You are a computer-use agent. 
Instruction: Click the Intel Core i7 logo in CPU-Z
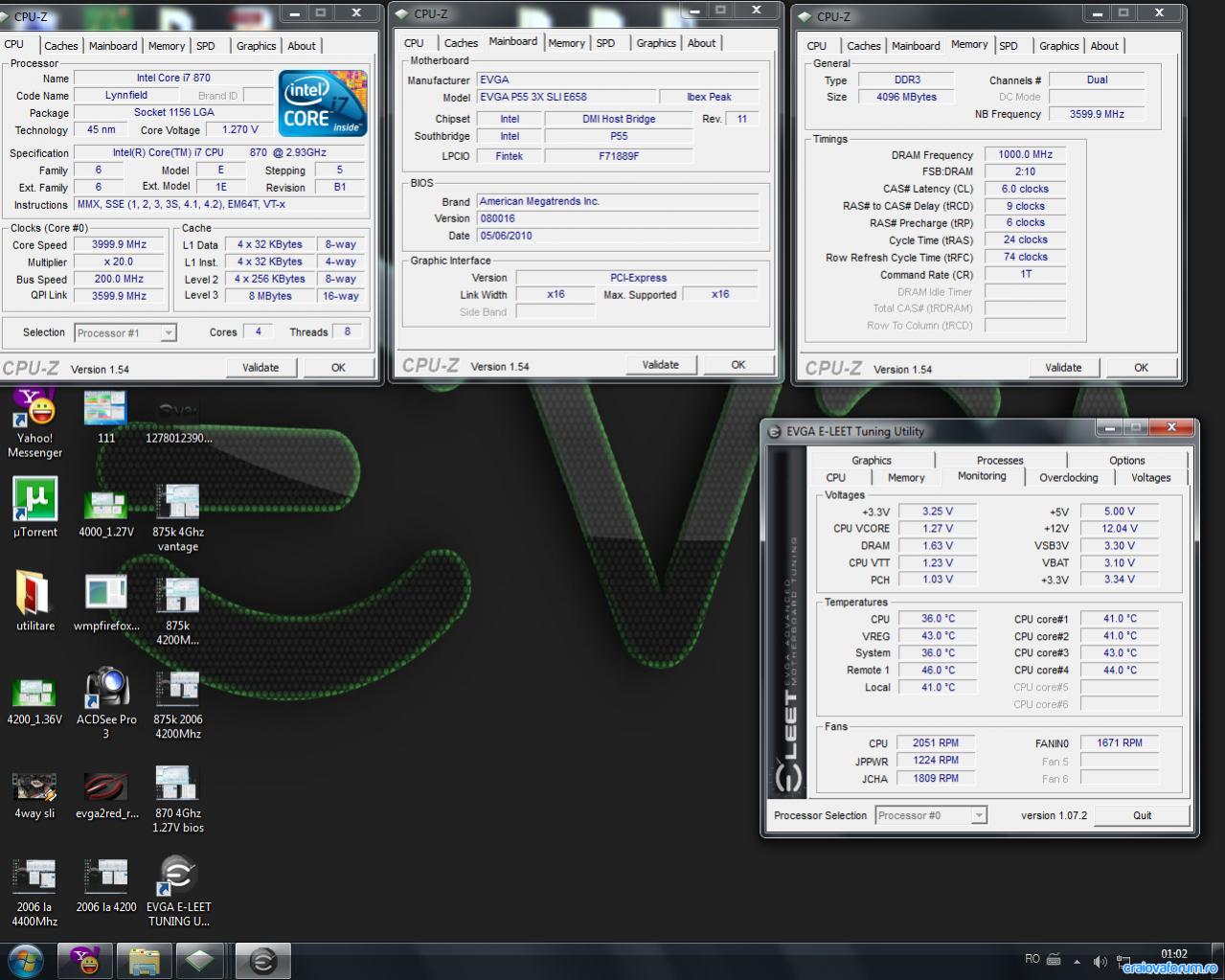click(323, 103)
